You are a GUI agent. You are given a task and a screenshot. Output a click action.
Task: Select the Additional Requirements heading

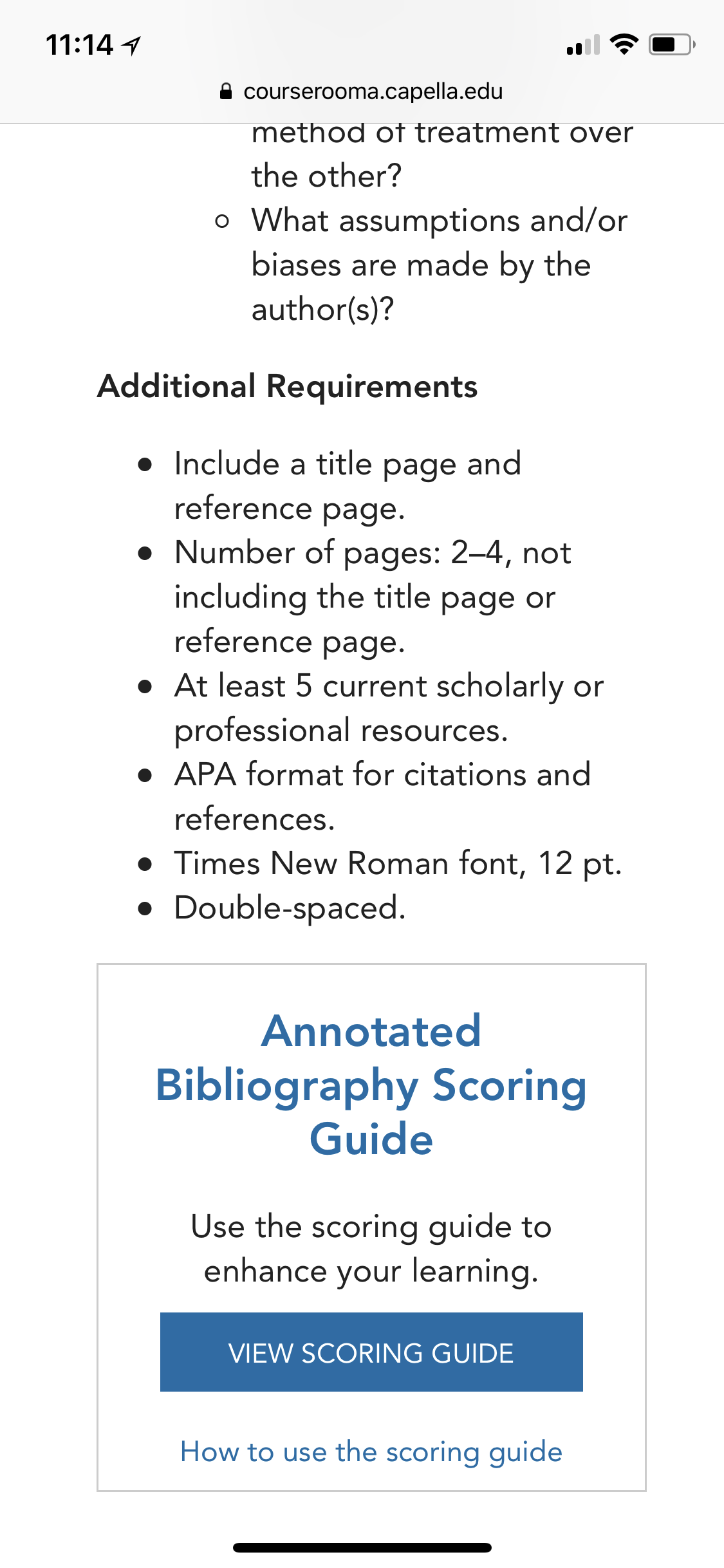click(x=288, y=386)
